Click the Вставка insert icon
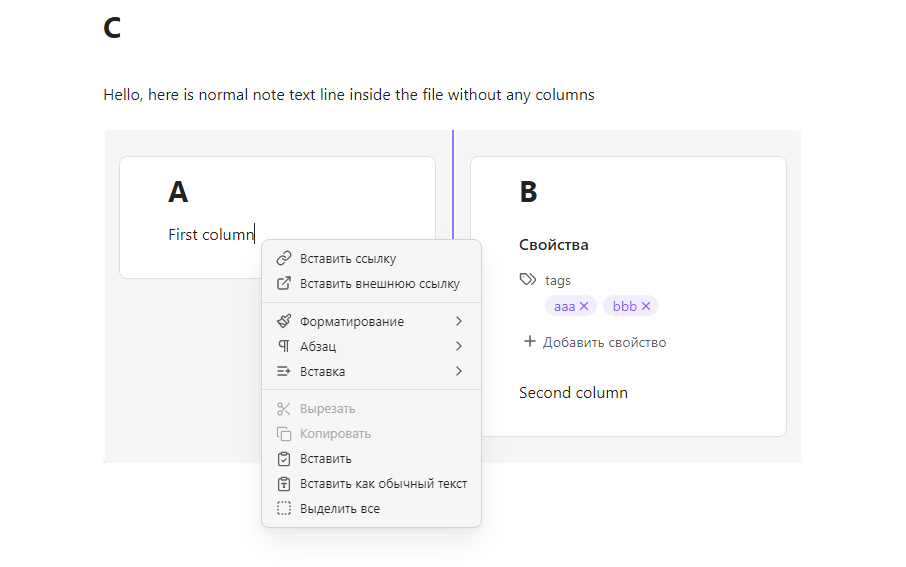The image size is (906, 567). (x=284, y=372)
